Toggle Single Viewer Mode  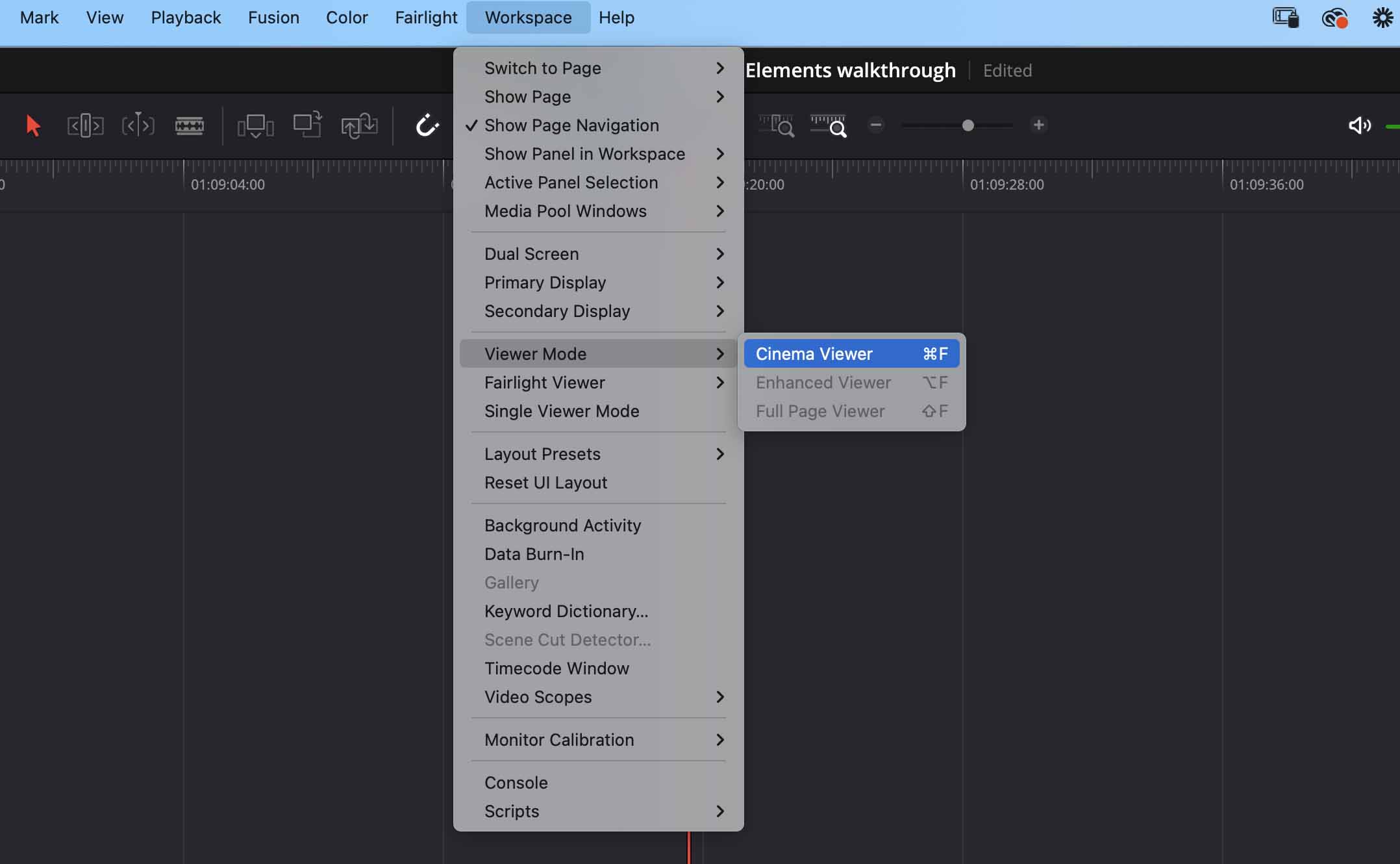598,411
